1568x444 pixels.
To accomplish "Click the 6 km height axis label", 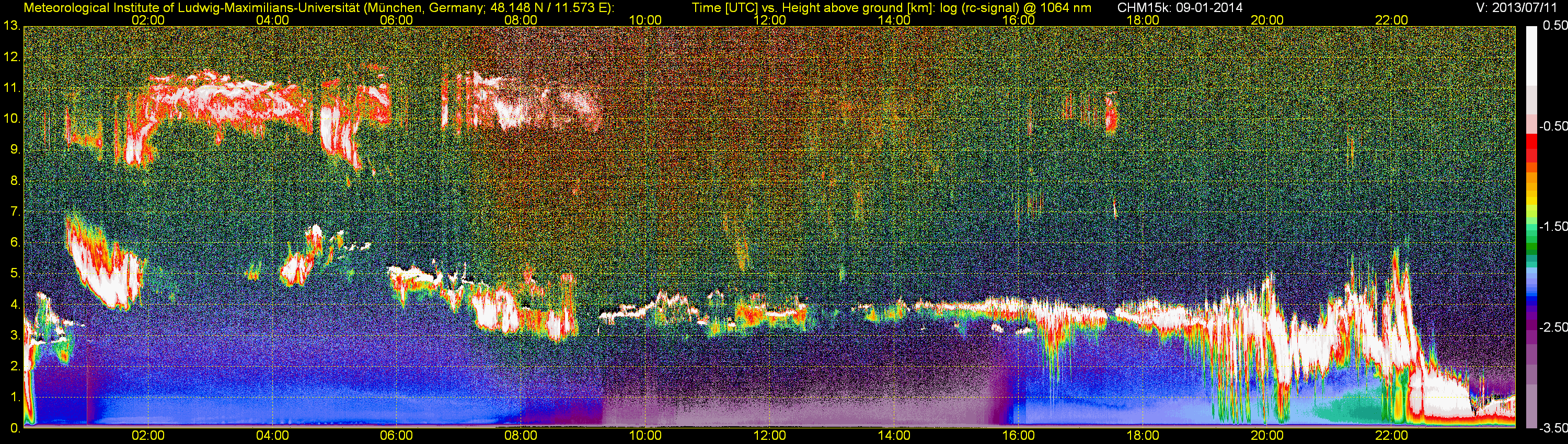I will (15, 242).
